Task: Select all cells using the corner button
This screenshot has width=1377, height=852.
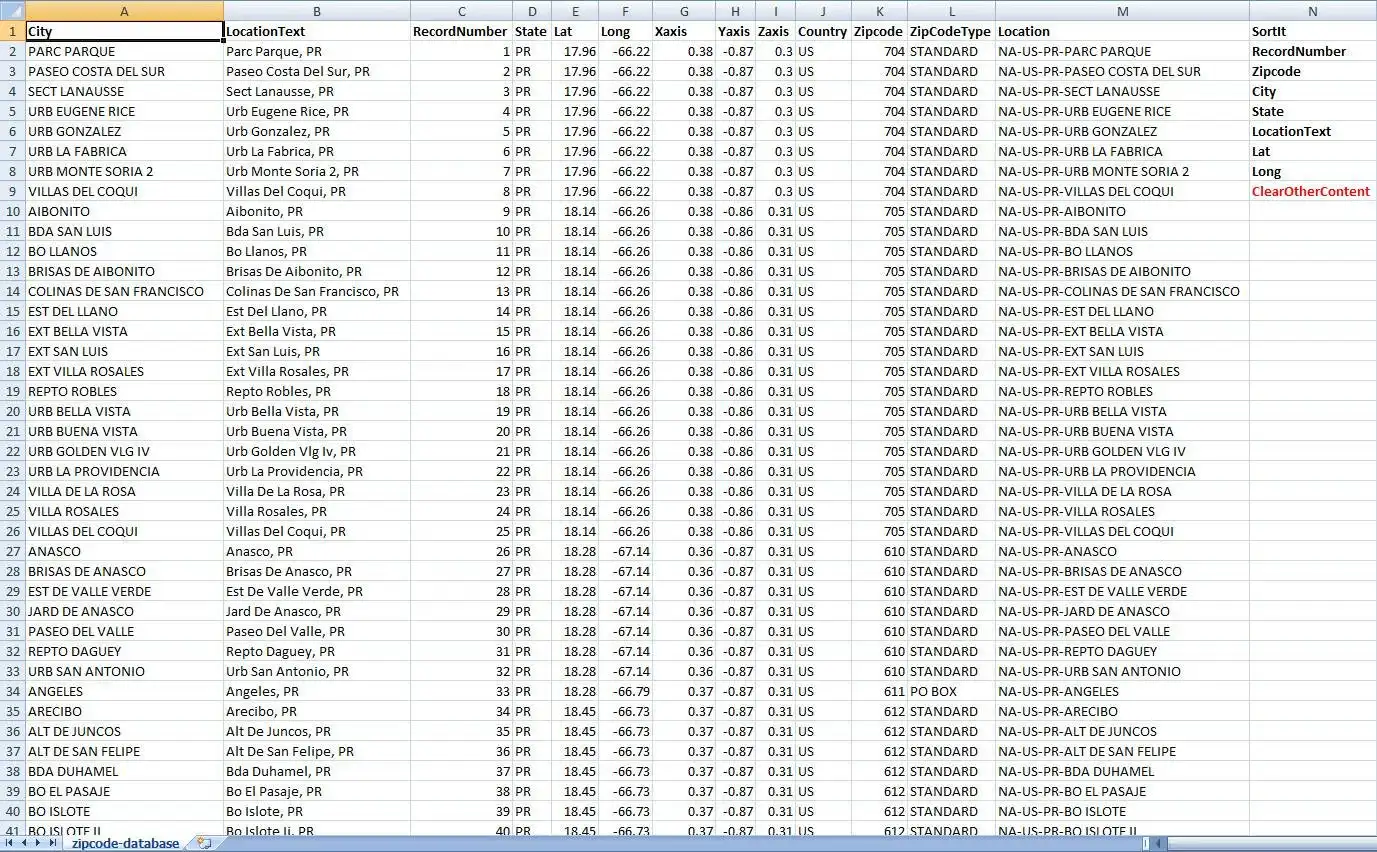Action: coord(12,11)
